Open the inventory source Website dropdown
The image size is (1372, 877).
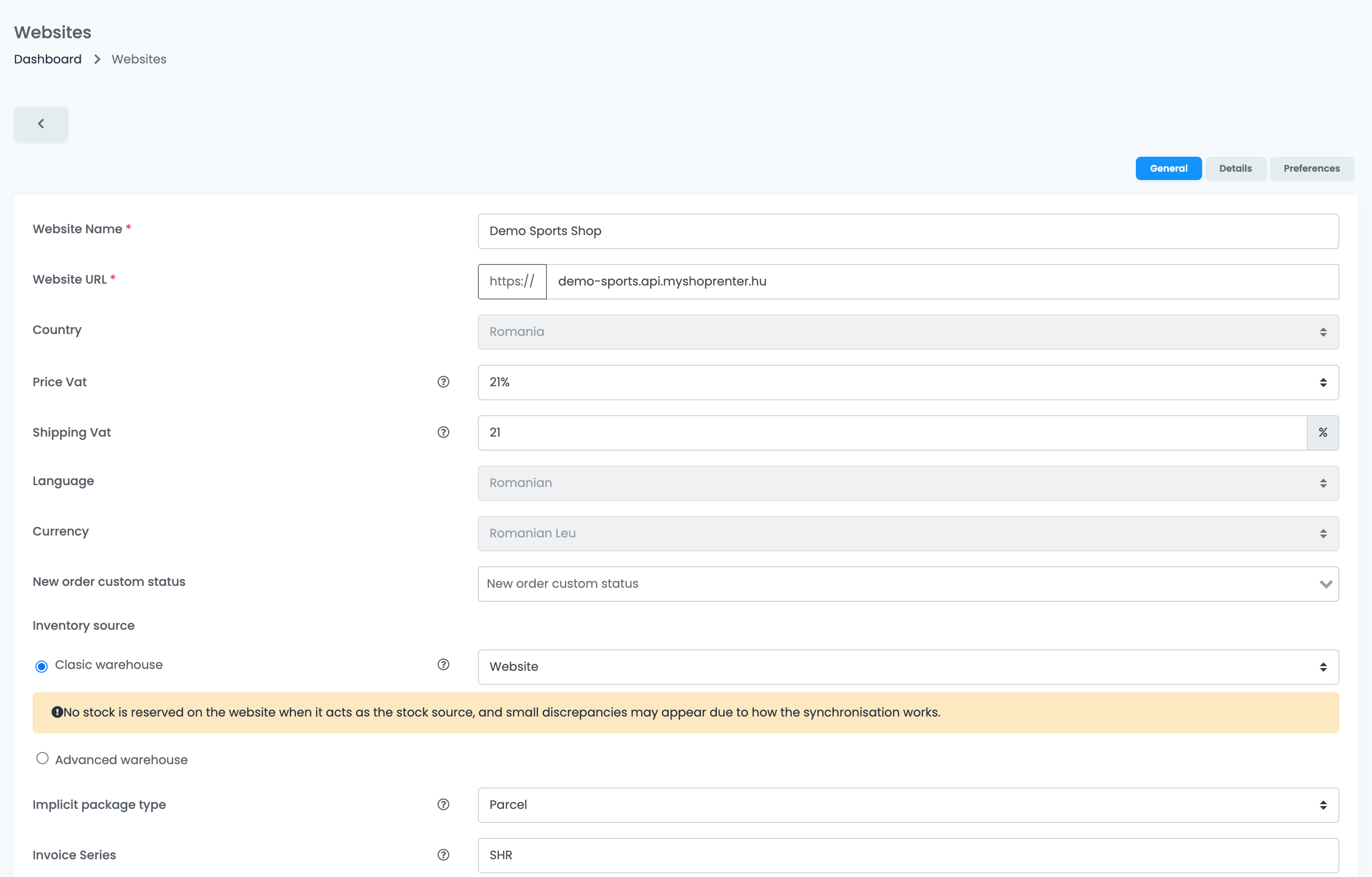(908, 667)
